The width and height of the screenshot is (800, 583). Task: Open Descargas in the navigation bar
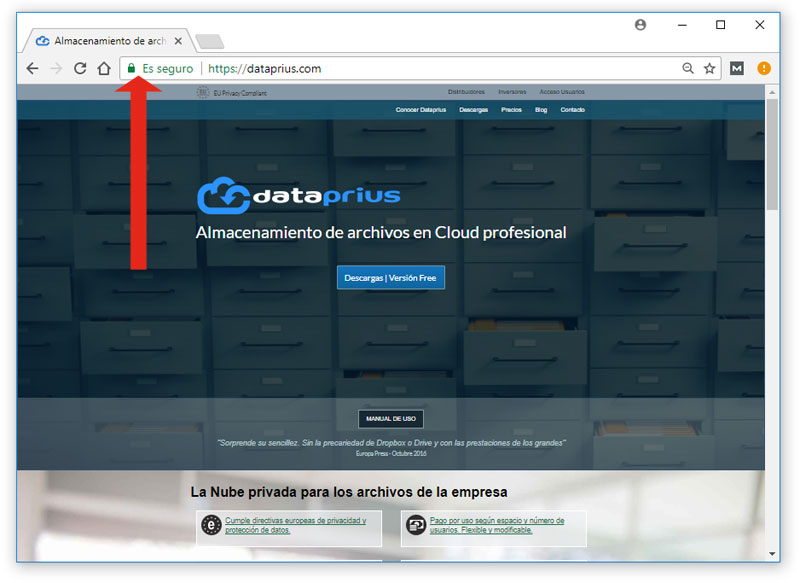click(473, 110)
